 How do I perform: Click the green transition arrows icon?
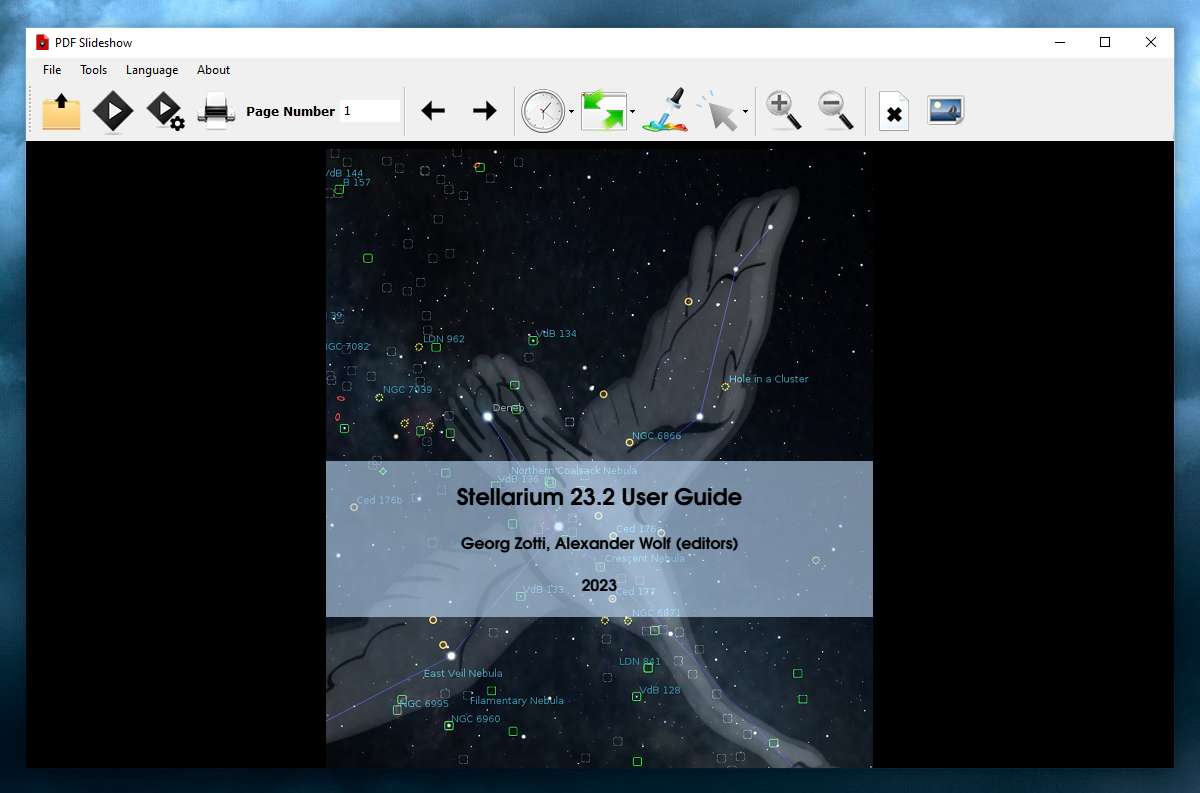click(603, 111)
